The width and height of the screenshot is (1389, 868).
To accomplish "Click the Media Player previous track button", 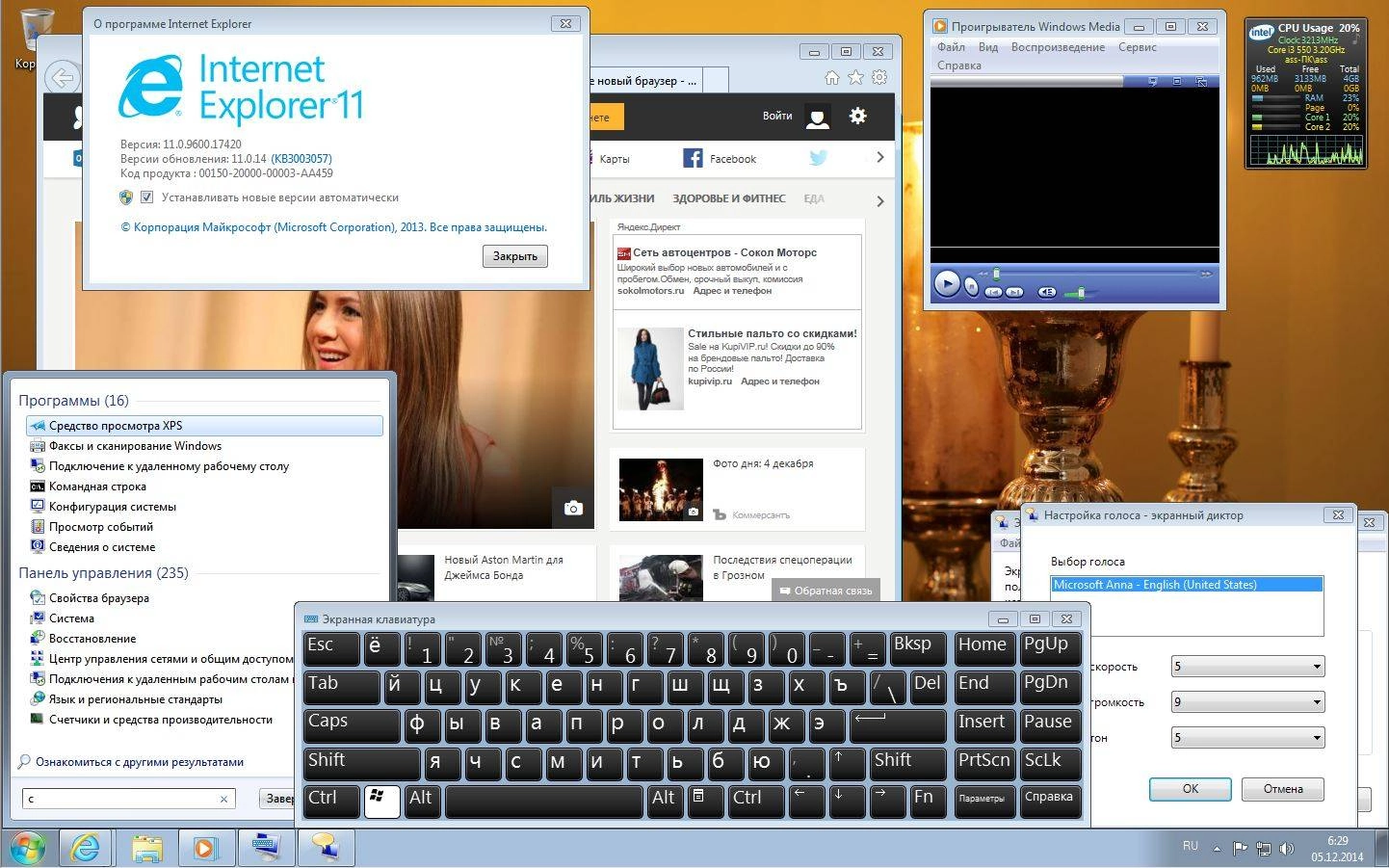I will (993, 292).
